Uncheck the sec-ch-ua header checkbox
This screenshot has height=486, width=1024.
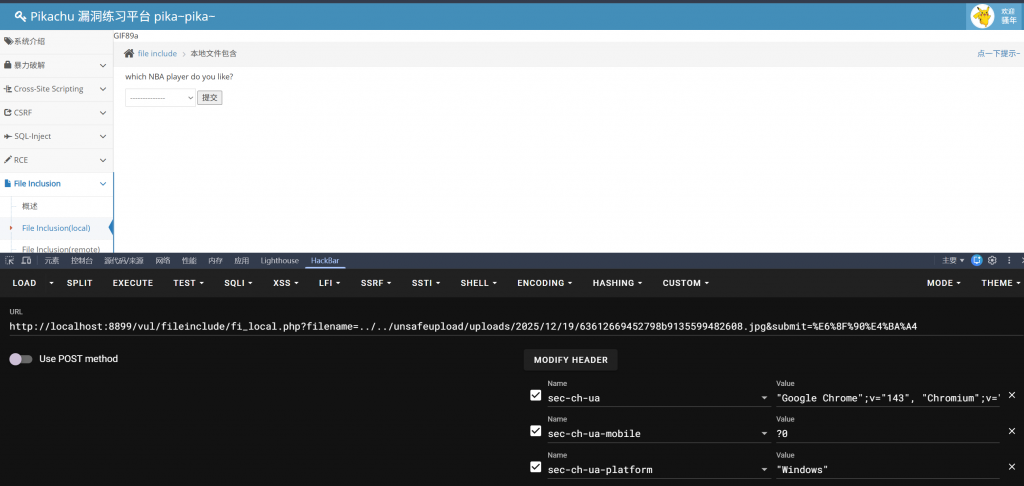coord(536,395)
